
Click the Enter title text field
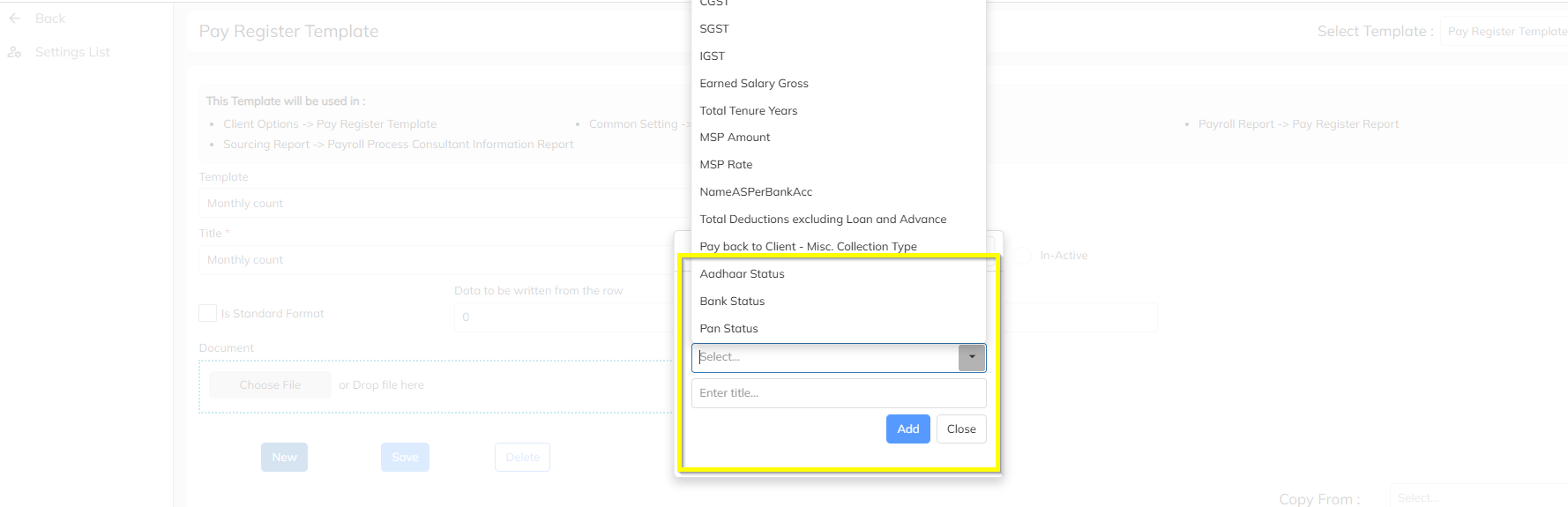coord(838,393)
